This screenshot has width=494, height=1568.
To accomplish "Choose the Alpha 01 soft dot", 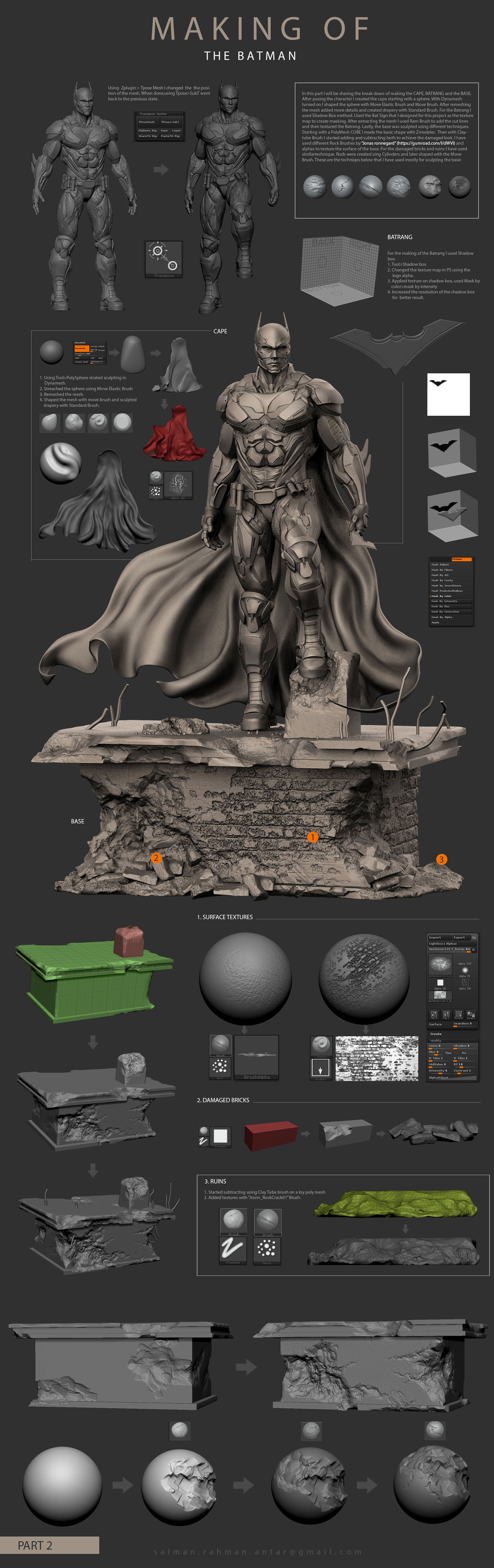I will click(465, 972).
